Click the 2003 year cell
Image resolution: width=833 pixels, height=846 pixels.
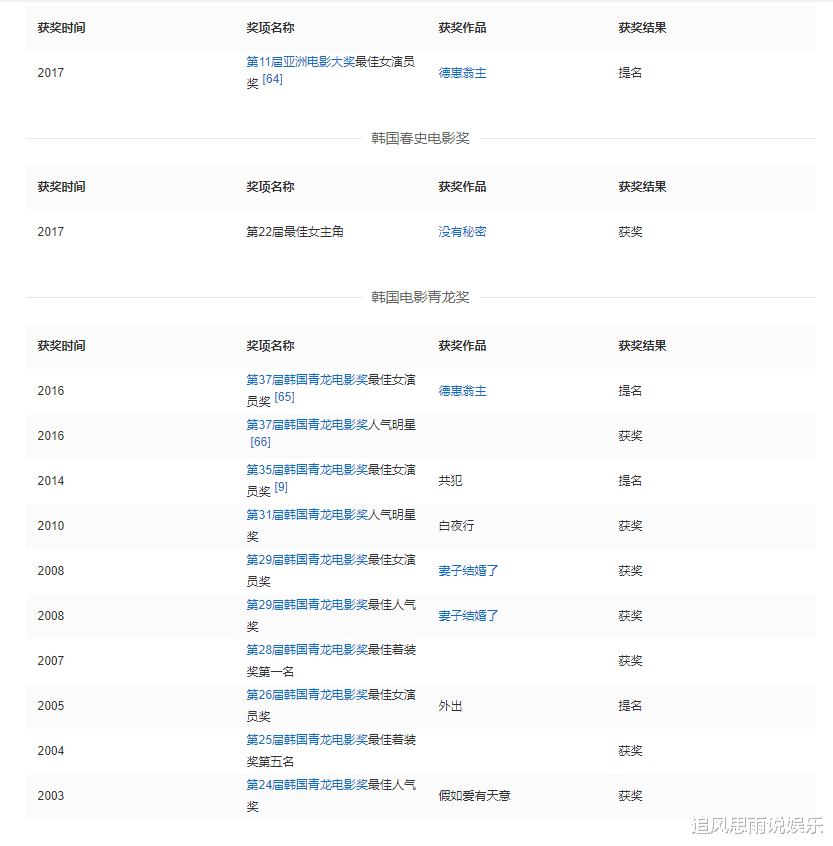[51, 796]
